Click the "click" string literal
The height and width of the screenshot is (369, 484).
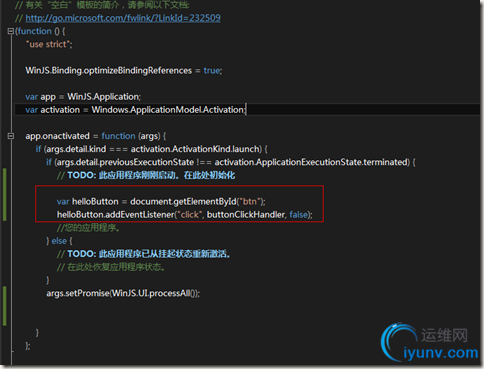pyautogui.click(x=189, y=215)
